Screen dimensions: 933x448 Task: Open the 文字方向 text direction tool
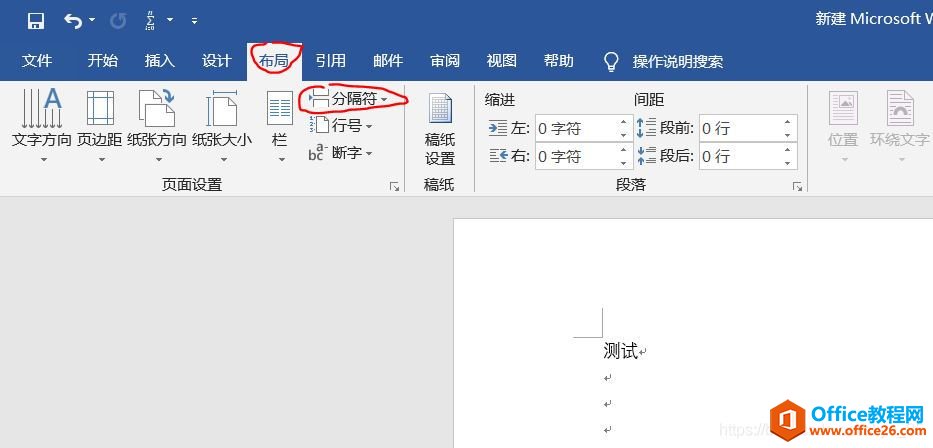coord(42,126)
